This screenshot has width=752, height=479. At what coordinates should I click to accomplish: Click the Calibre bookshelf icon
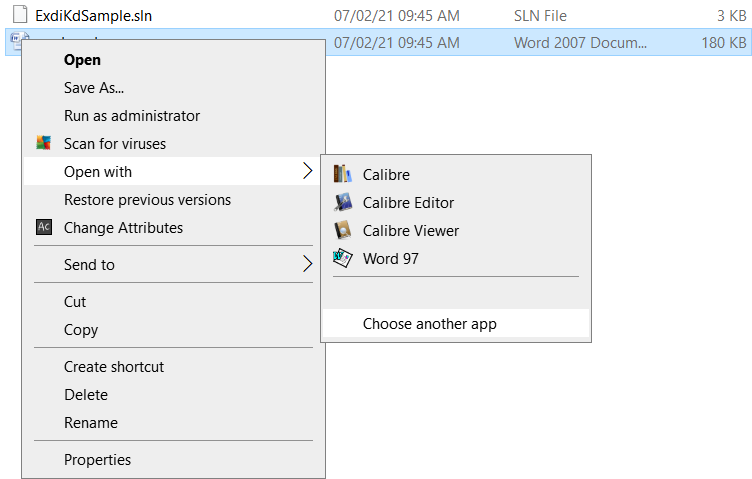(343, 174)
